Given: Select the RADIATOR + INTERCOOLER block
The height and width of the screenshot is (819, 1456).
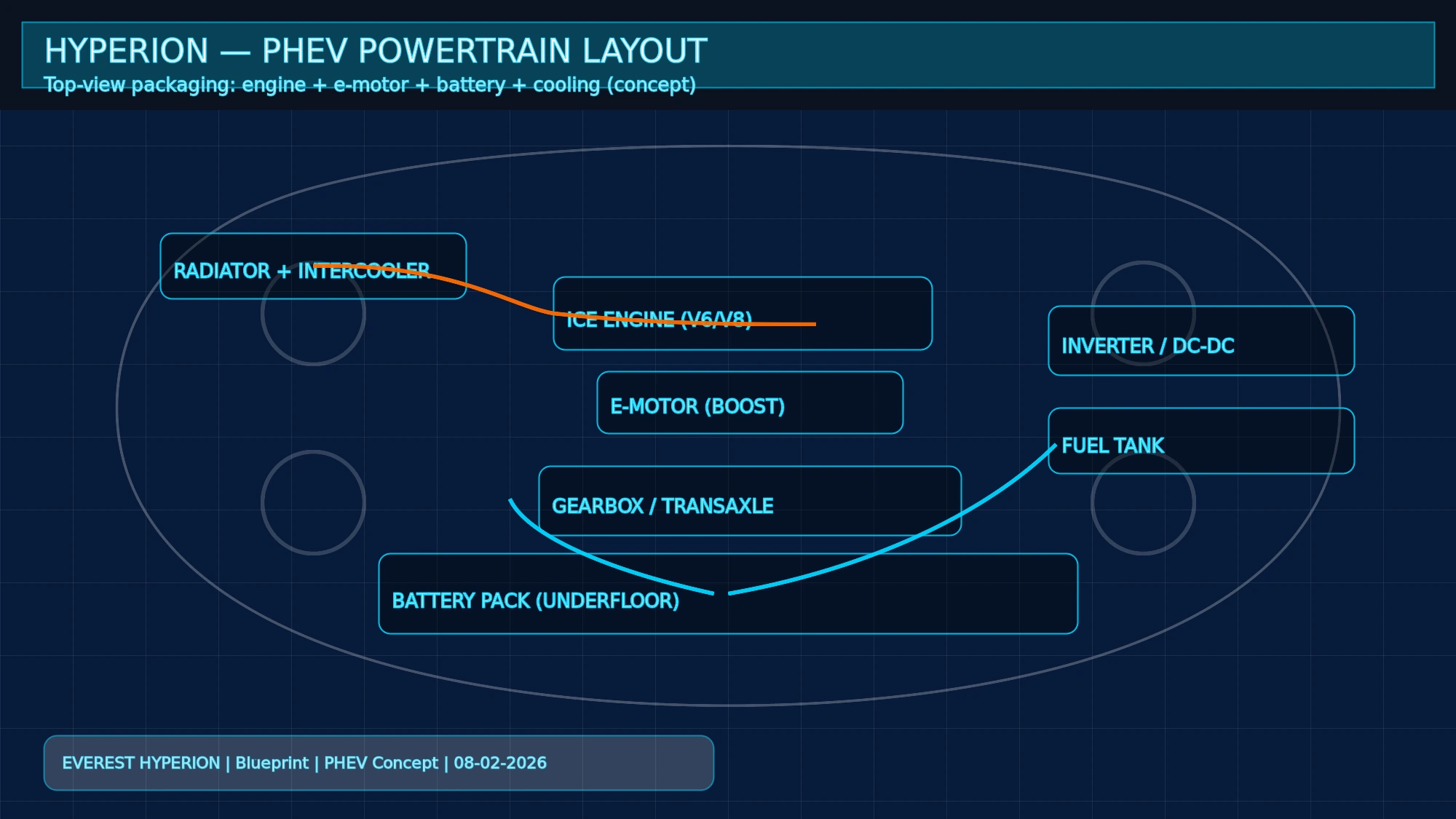Looking at the screenshot, I should pos(313,264).
